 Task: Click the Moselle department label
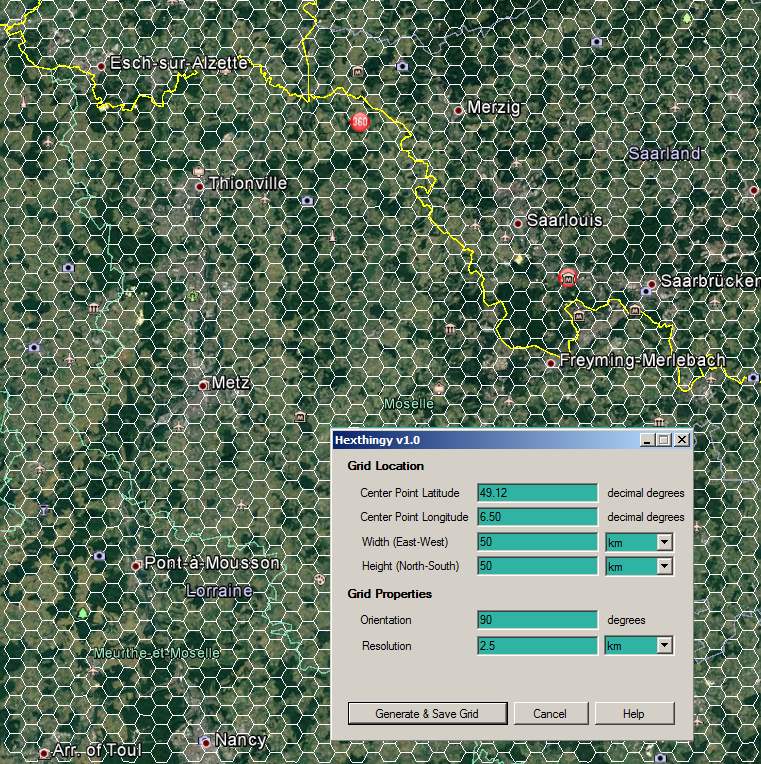coord(408,404)
